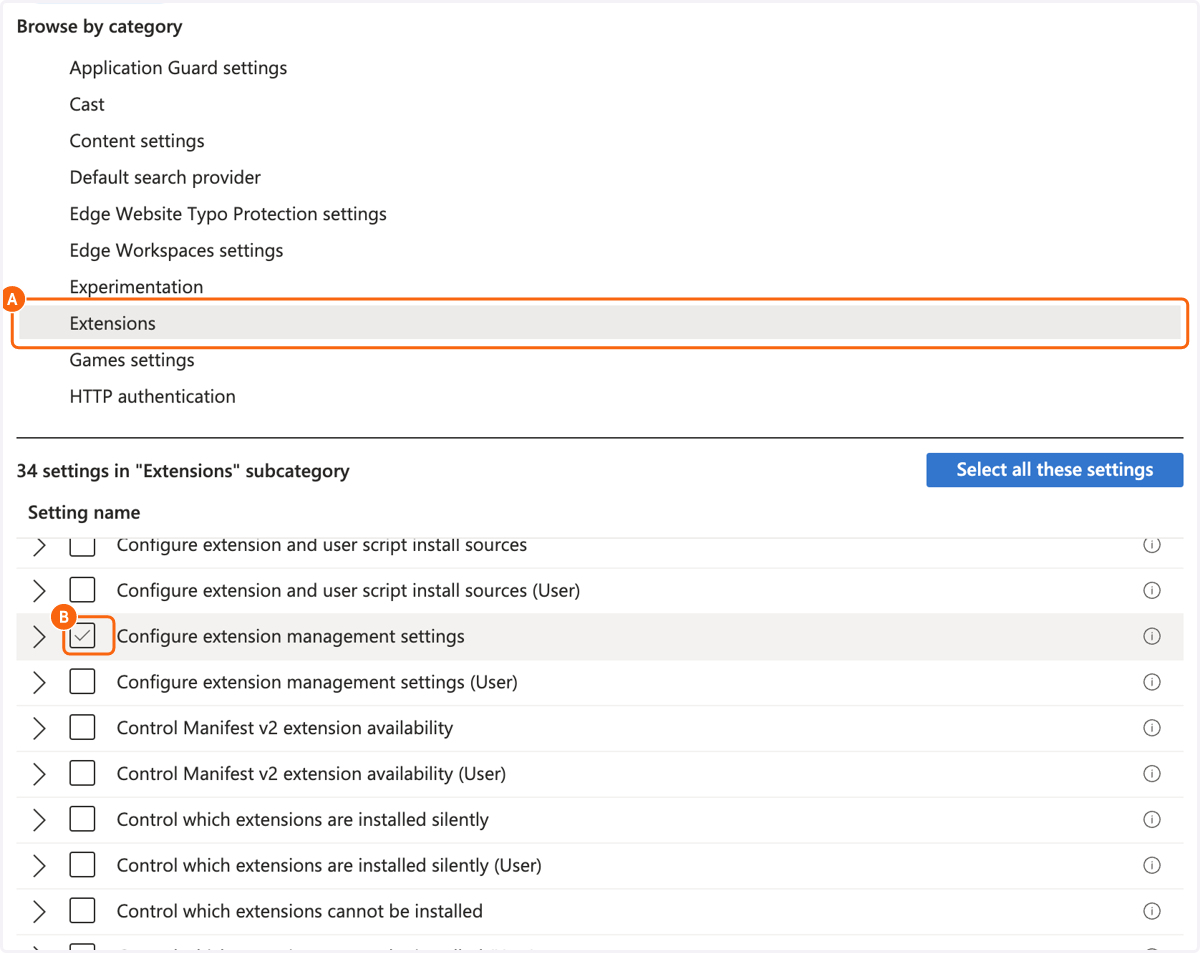Open Application Guard settings category
The height and width of the screenshot is (953, 1200).
pyautogui.click(x=178, y=68)
